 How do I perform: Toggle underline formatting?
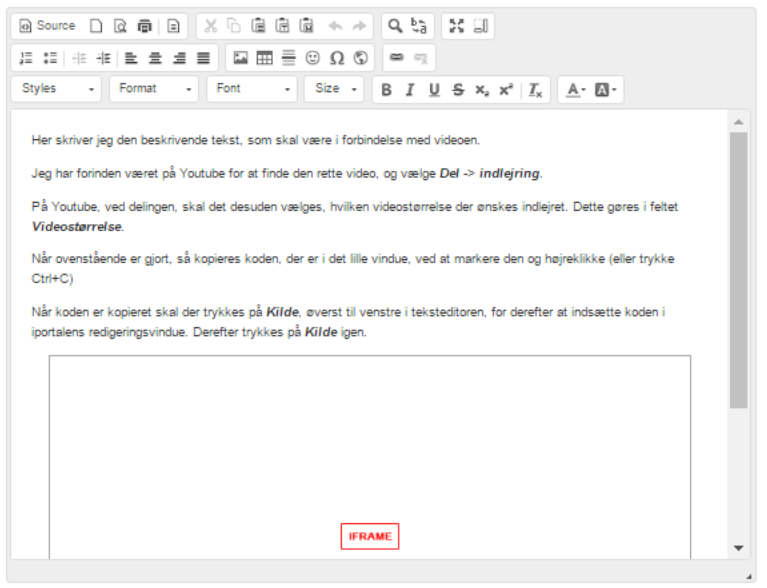point(434,90)
